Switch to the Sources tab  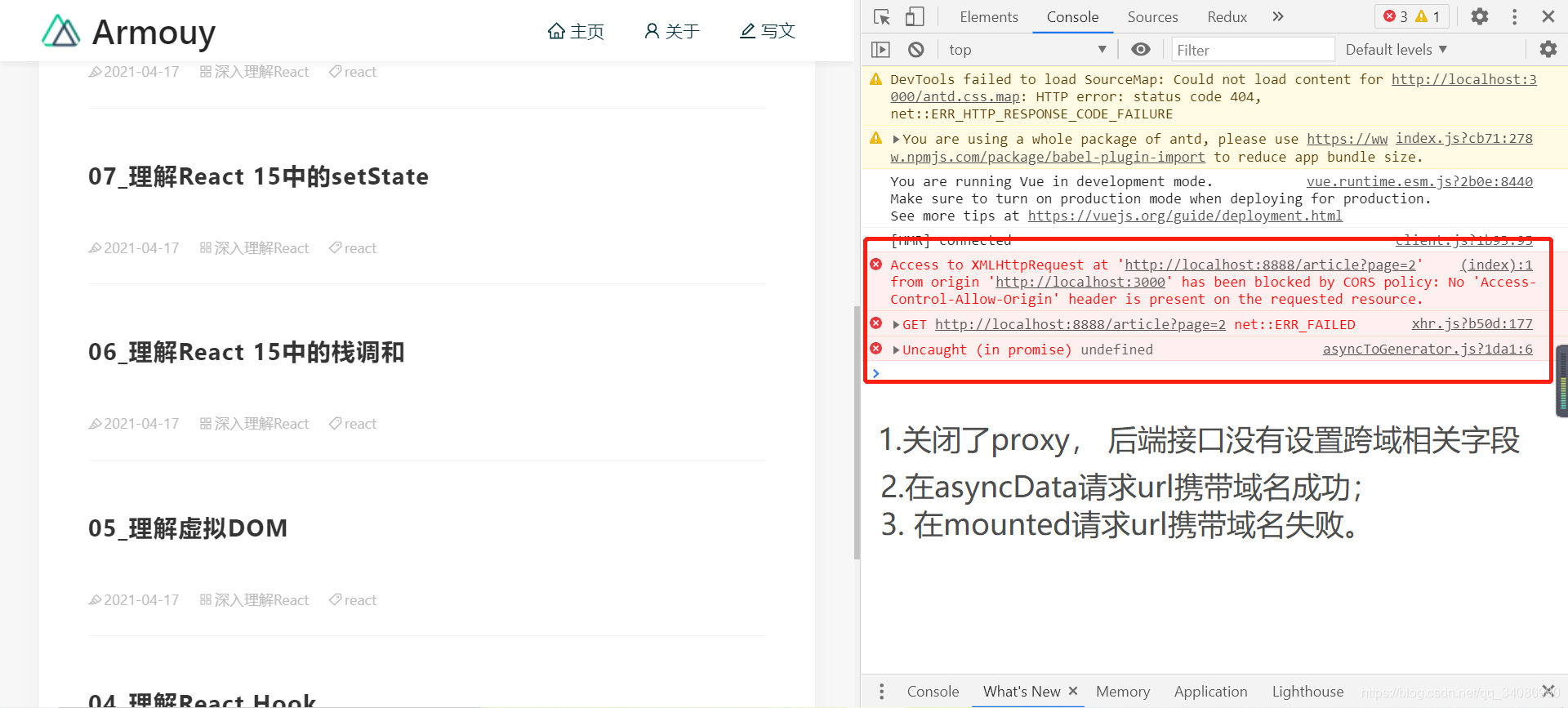click(1152, 16)
